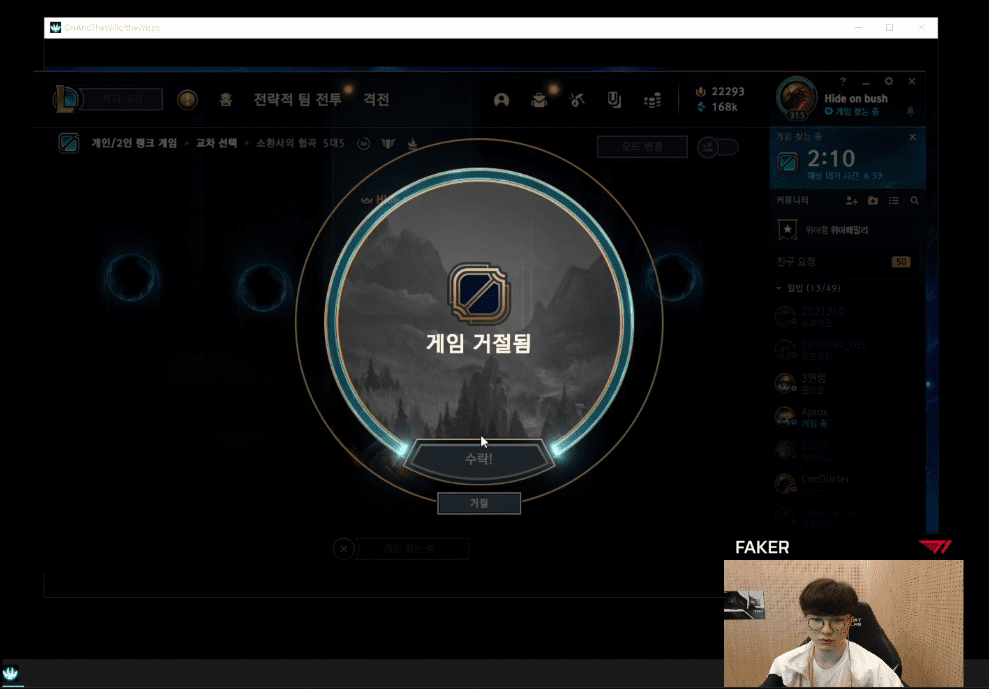This screenshot has width=989, height=689.
Task: Select friend Aprox in the list
Action: [x=847, y=416]
